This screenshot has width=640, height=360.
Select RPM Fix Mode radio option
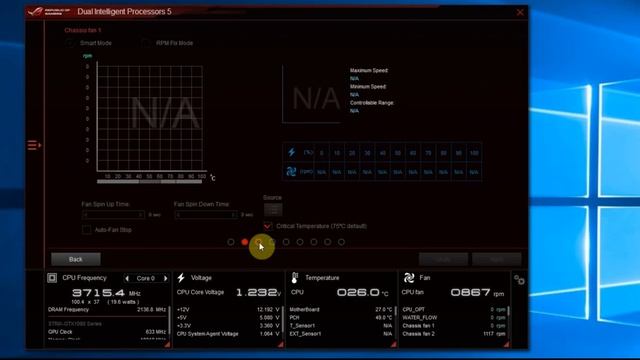coord(145,43)
